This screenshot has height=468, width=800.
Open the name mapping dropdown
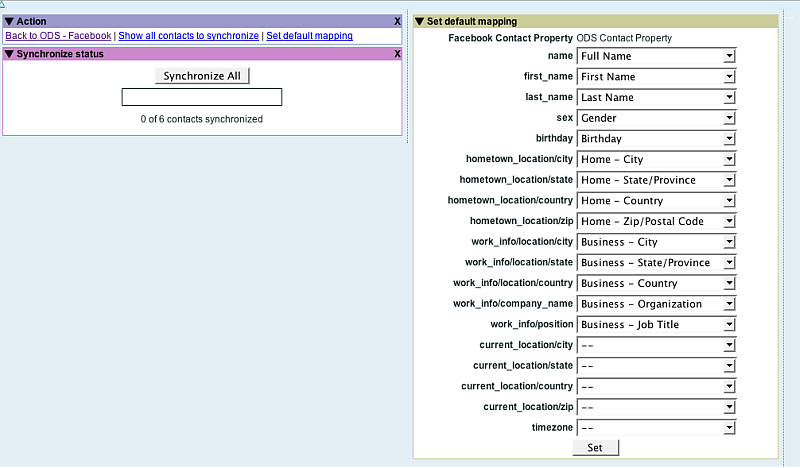(656, 56)
